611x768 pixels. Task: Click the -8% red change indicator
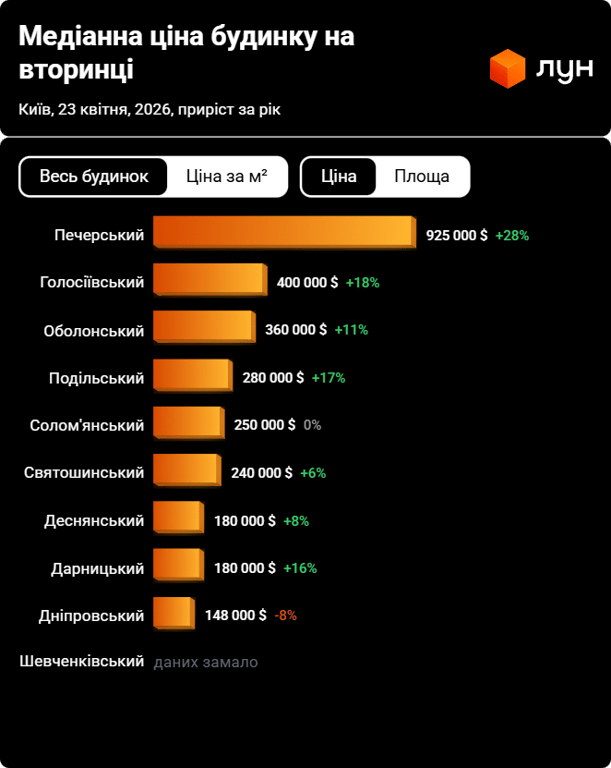tap(286, 615)
